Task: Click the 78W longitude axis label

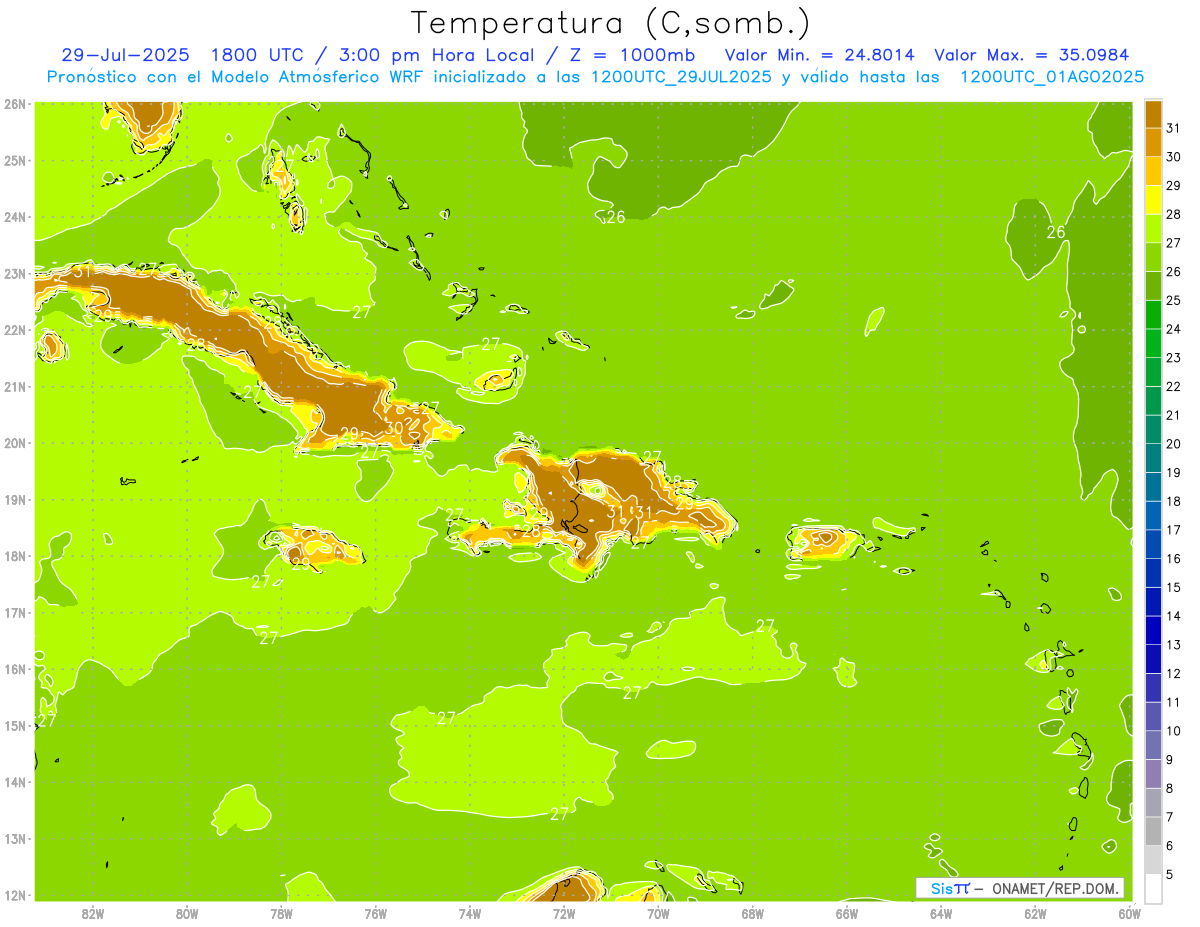Action: (x=281, y=913)
